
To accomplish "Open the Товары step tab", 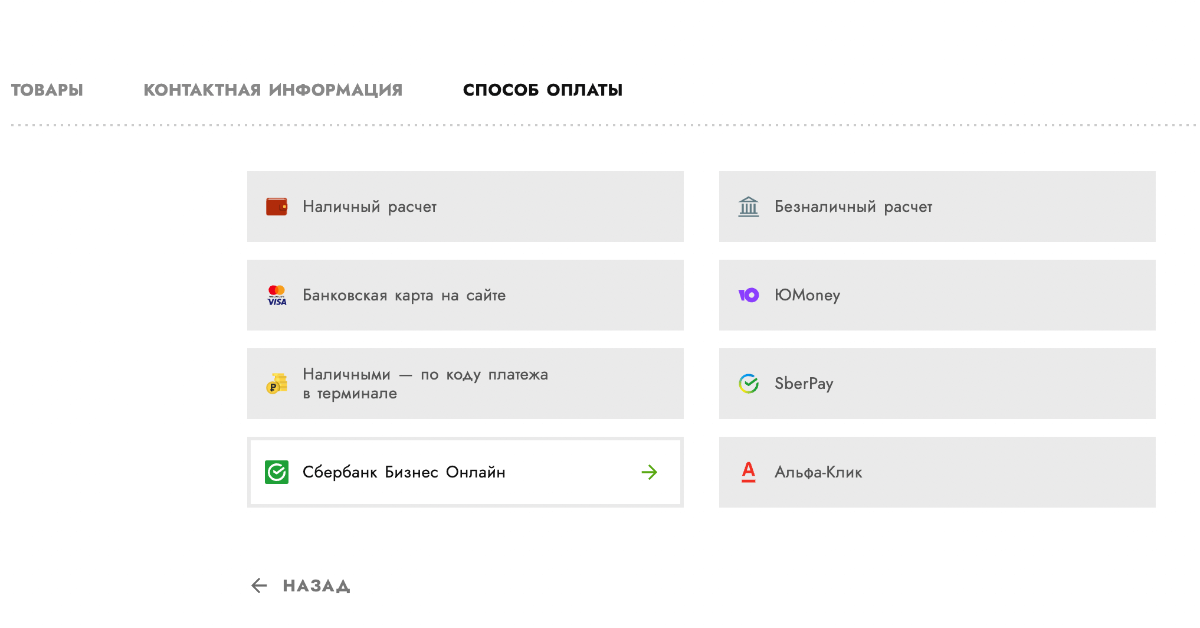I will 47,90.
